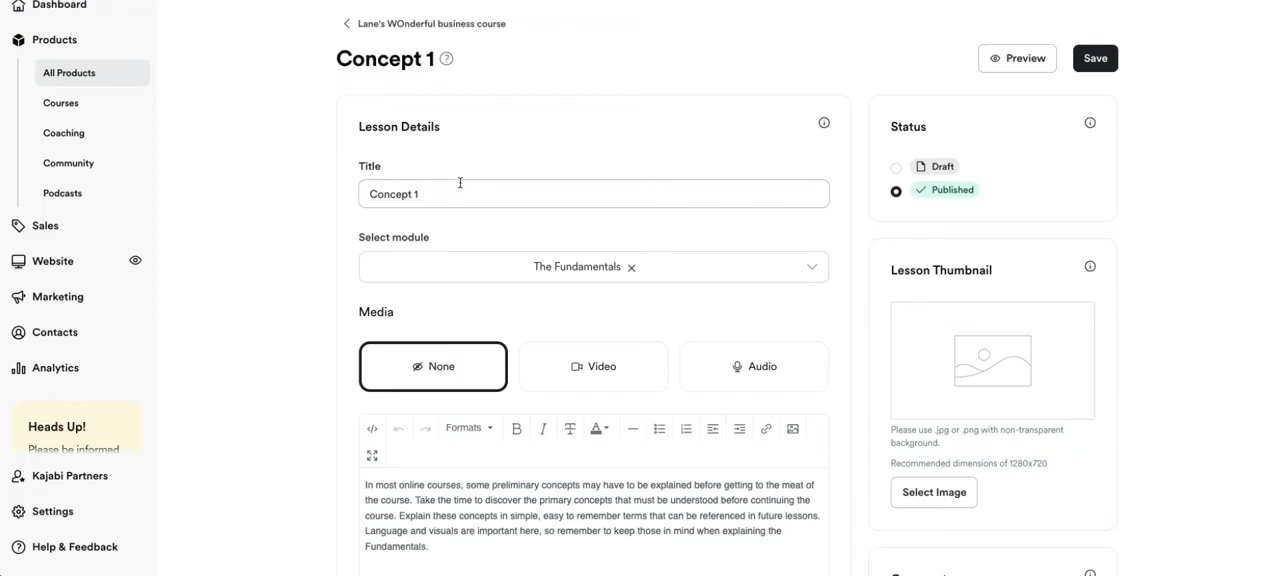This screenshot has height=576, width=1280.
Task: Insert a link via toolbar icon
Action: 766,429
